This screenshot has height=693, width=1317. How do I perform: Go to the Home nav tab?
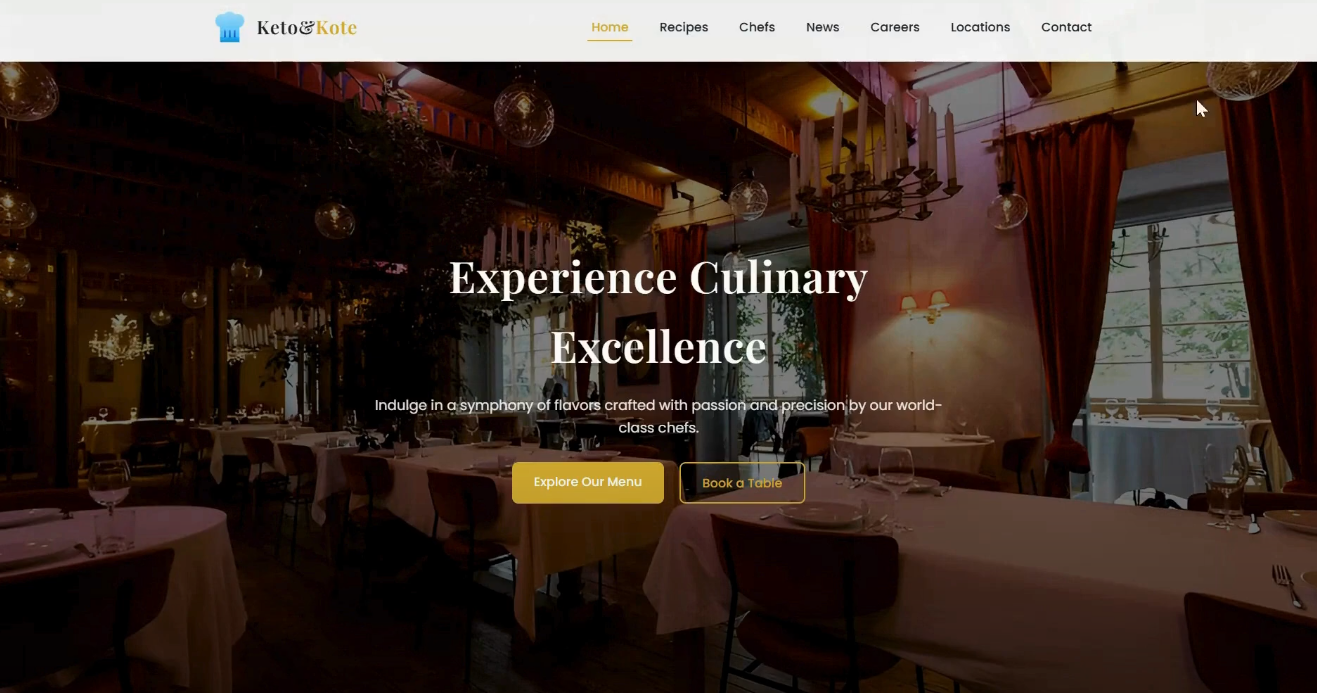[609, 27]
